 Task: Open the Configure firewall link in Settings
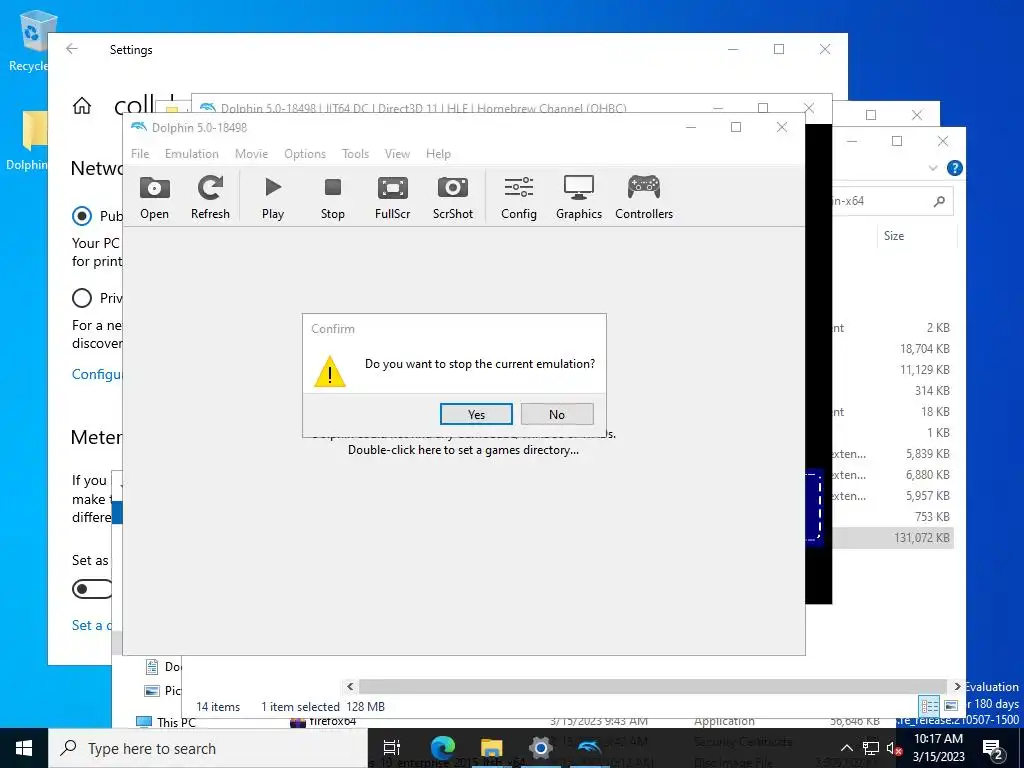pos(97,374)
